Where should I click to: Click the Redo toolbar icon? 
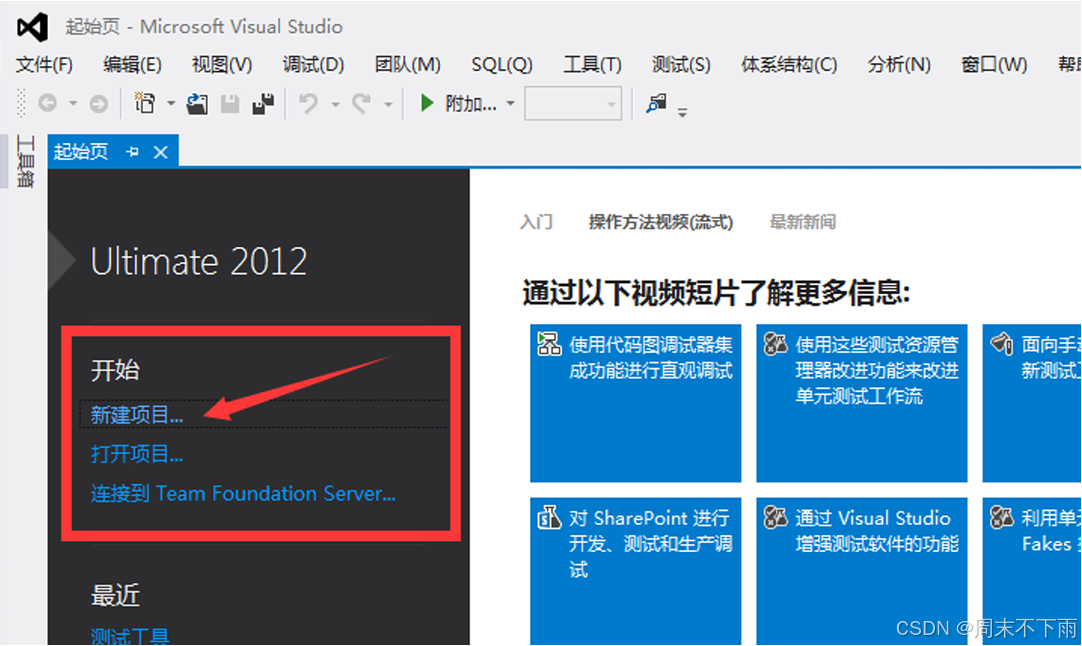pyautogui.click(x=362, y=104)
